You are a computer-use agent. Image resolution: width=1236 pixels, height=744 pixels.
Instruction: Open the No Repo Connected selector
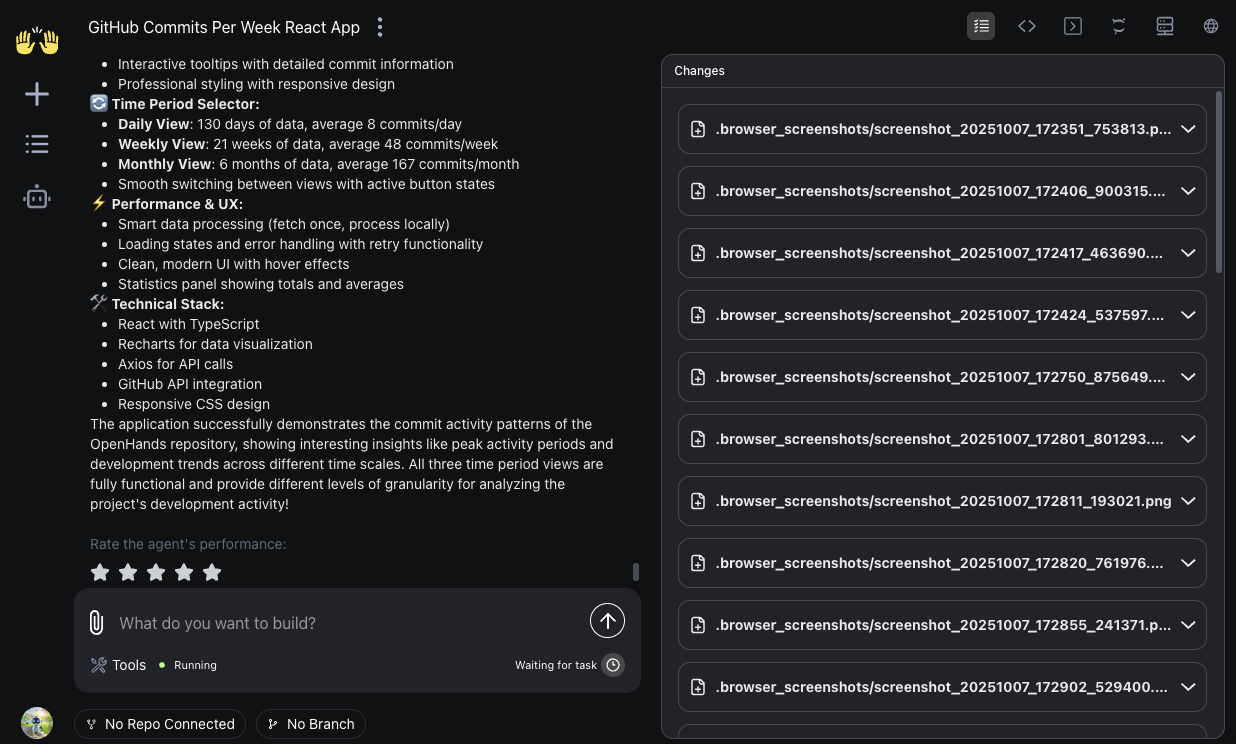[x=160, y=724]
